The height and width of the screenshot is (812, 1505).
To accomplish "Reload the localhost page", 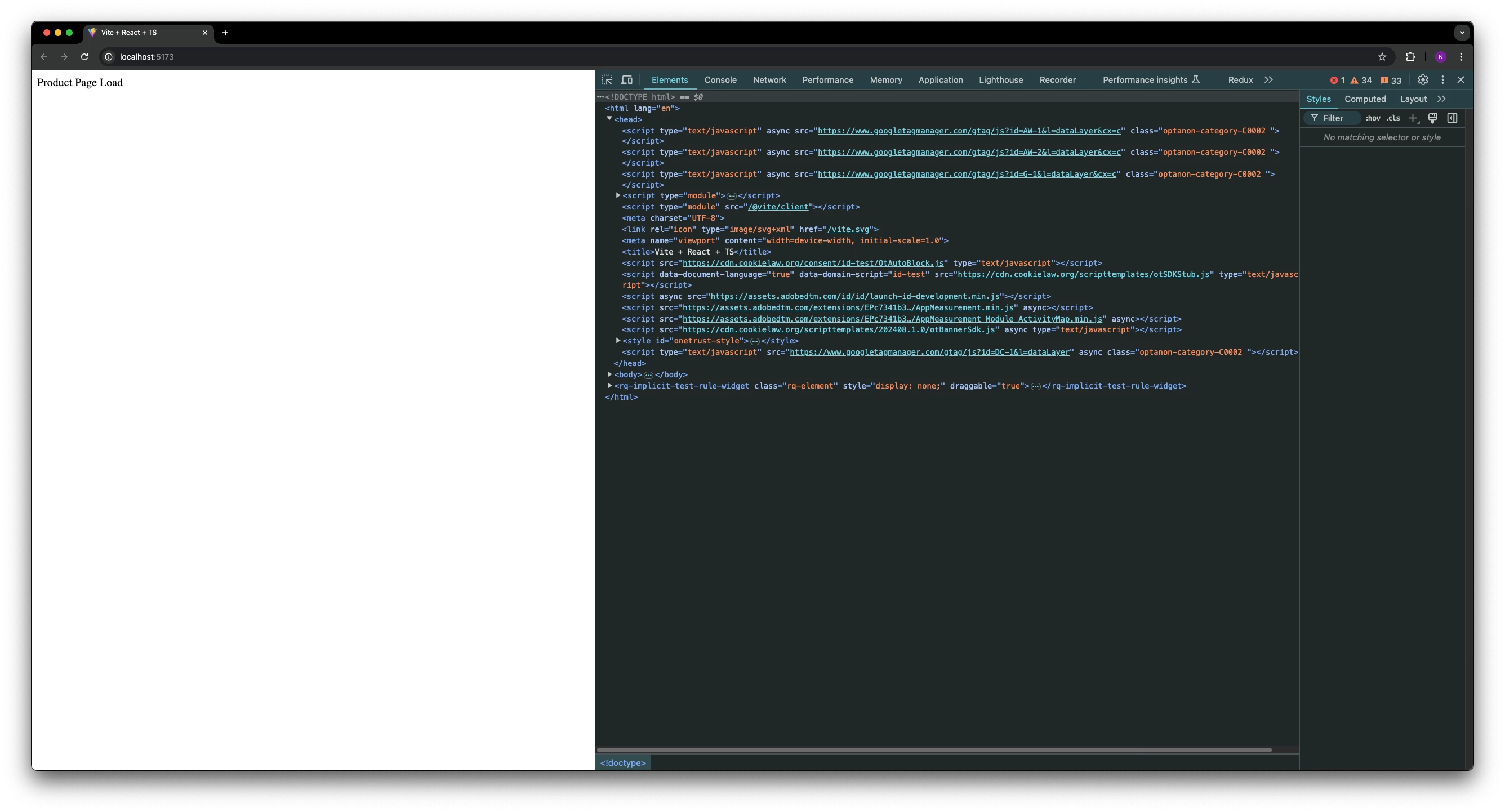I will (x=84, y=57).
